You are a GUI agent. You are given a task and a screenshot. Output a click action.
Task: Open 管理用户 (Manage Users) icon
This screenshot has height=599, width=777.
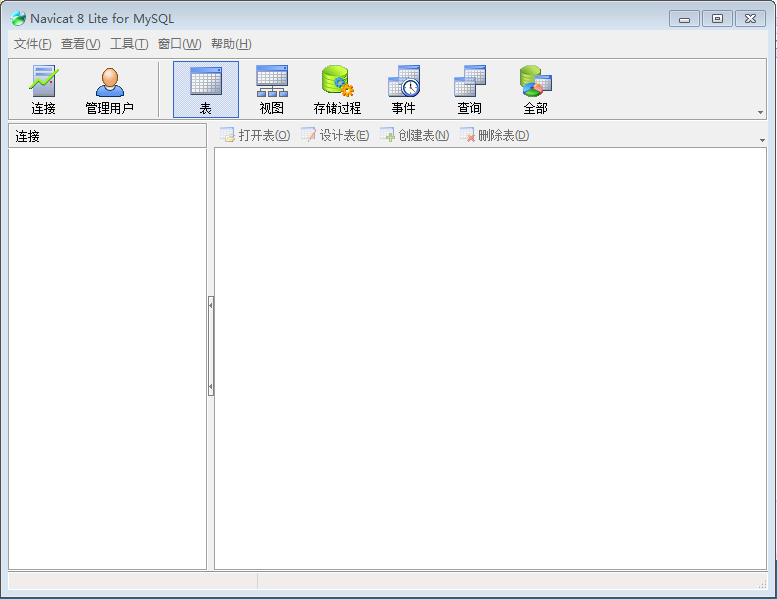pos(109,89)
